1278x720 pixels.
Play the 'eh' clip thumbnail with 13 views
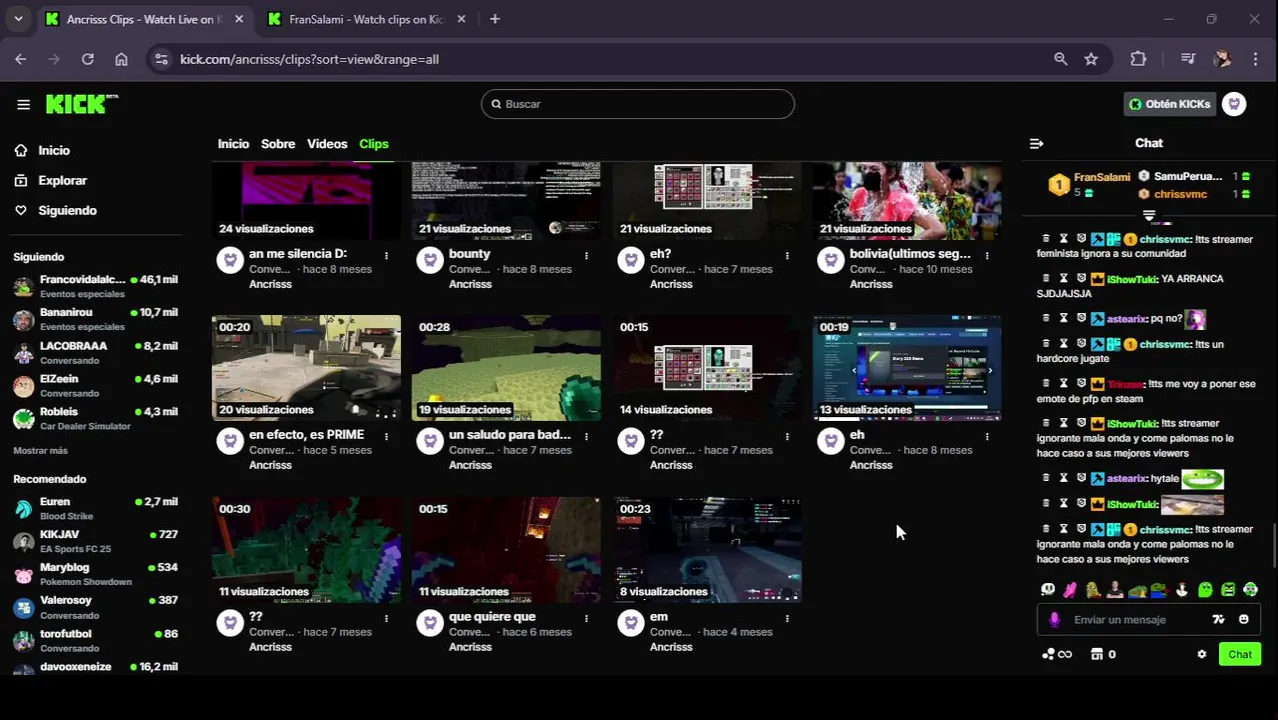coord(907,368)
